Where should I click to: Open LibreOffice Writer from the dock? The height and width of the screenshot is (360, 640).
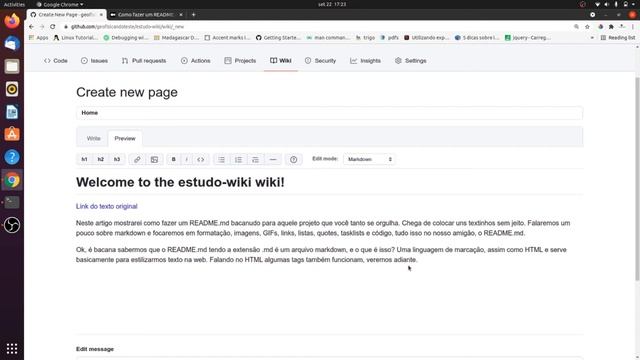(12, 112)
